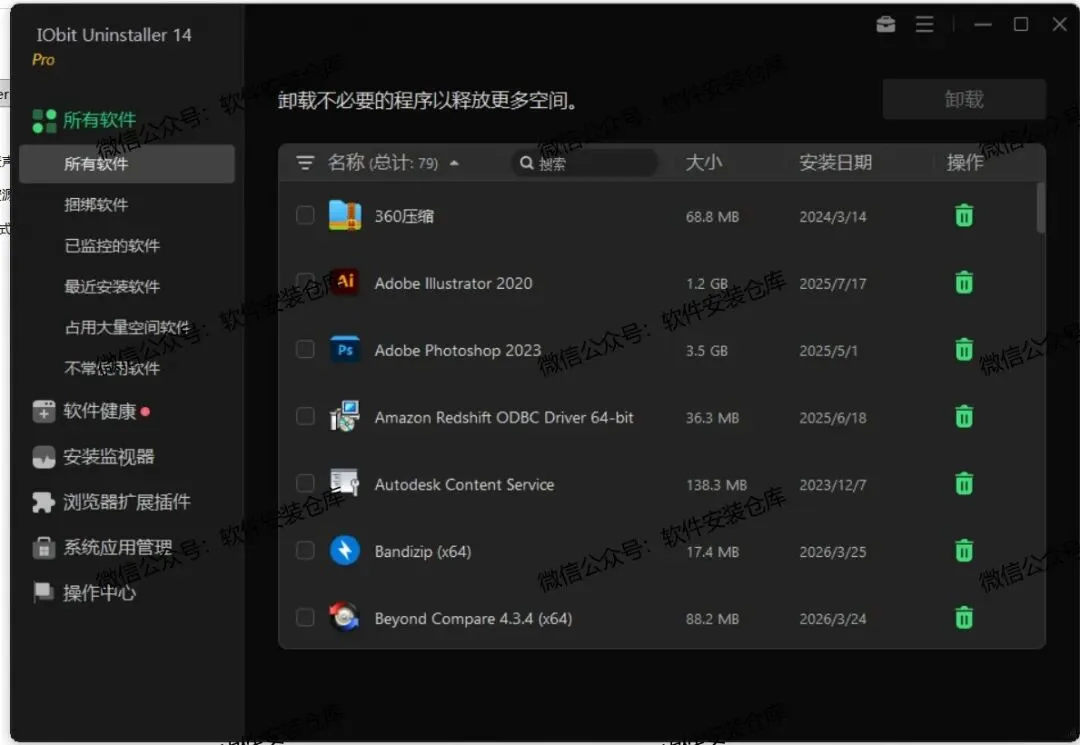Click the 操作中心 flag icon

(44, 592)
